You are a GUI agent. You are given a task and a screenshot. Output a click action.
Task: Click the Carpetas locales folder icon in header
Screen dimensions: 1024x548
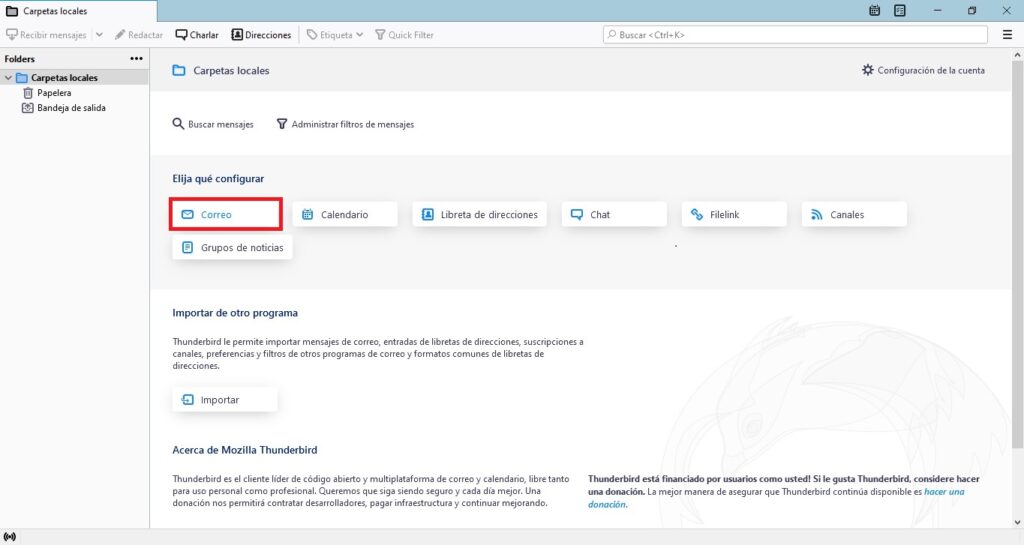click(179, 70)
